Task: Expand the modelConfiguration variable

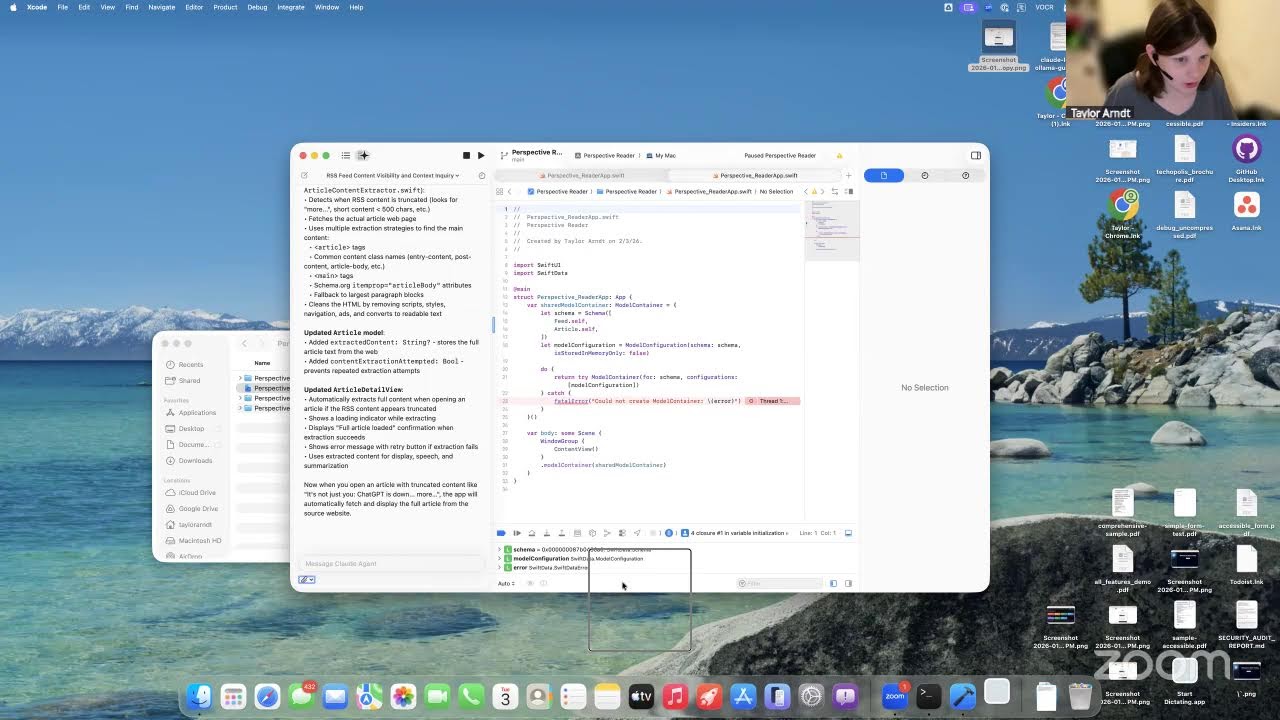Action: (x=499, y=559)
